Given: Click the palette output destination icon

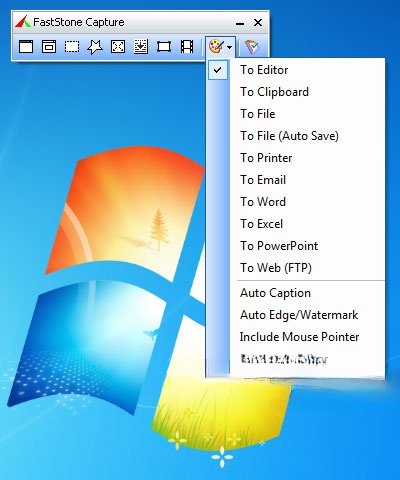Looking at the screenshot, I should tap(216, 47).
